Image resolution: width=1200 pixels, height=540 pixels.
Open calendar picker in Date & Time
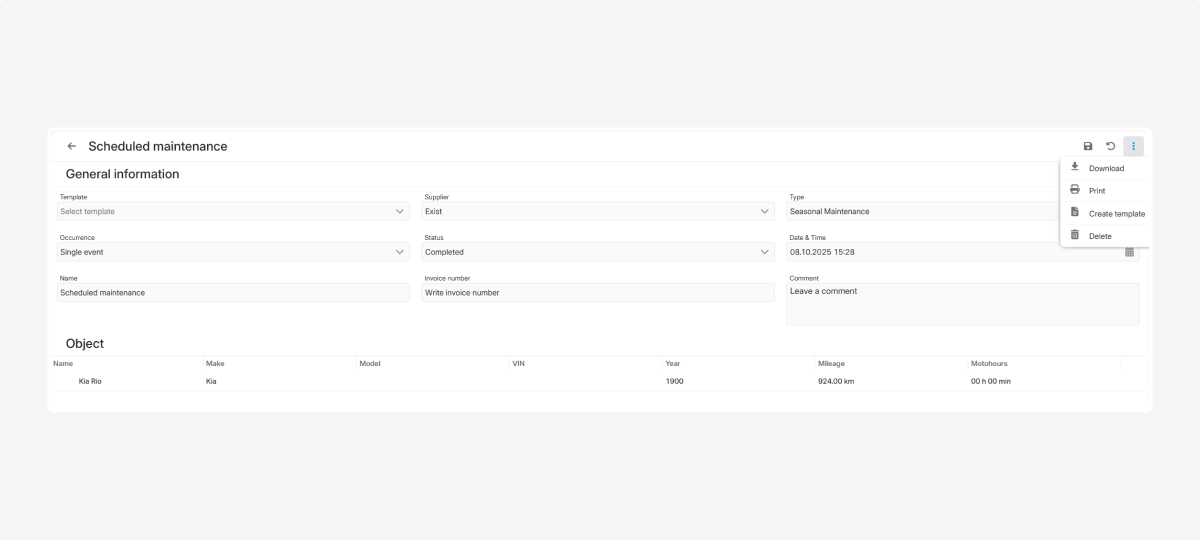(1129, 252)
